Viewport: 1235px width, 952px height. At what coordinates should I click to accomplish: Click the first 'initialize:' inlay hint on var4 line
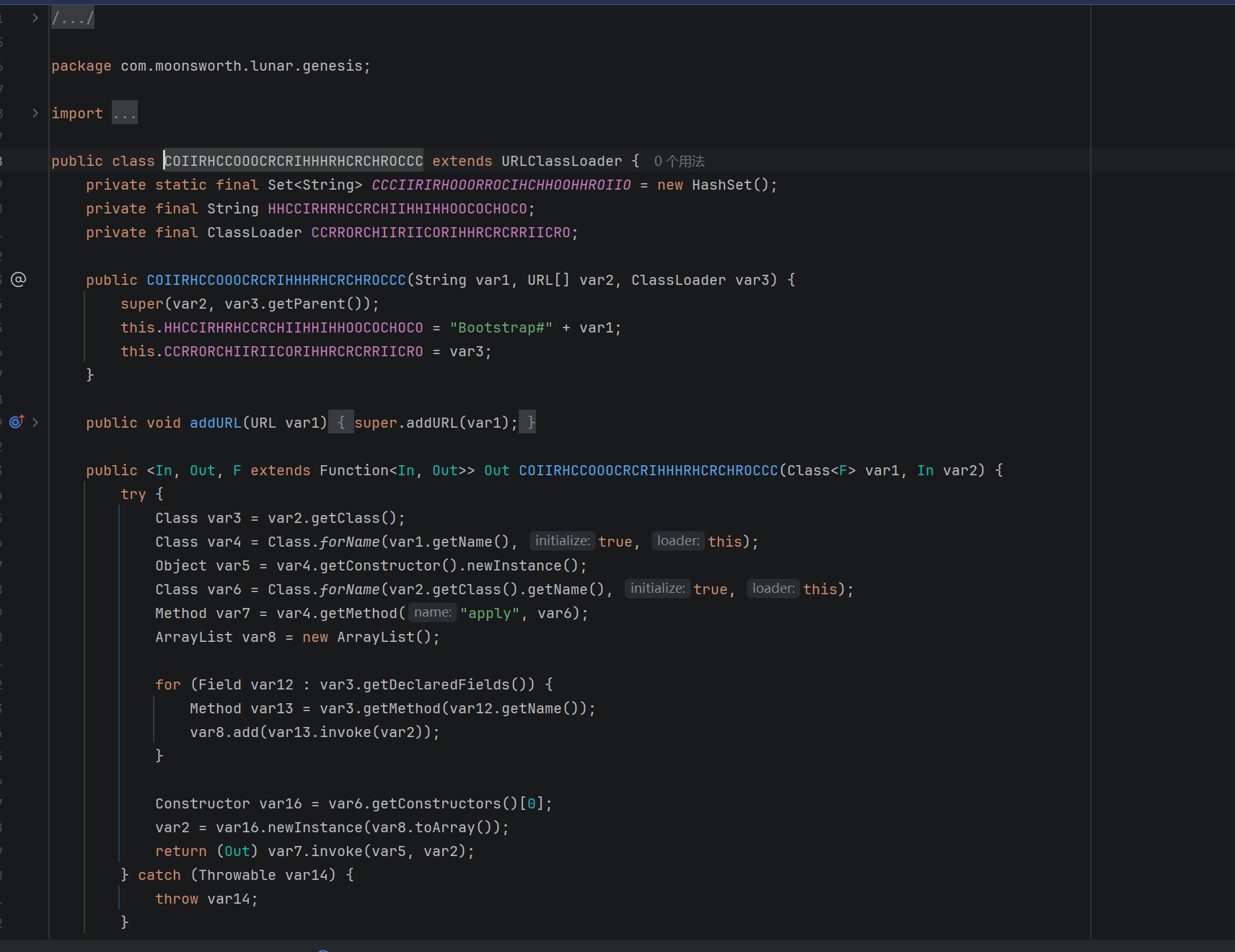[562, 541]
